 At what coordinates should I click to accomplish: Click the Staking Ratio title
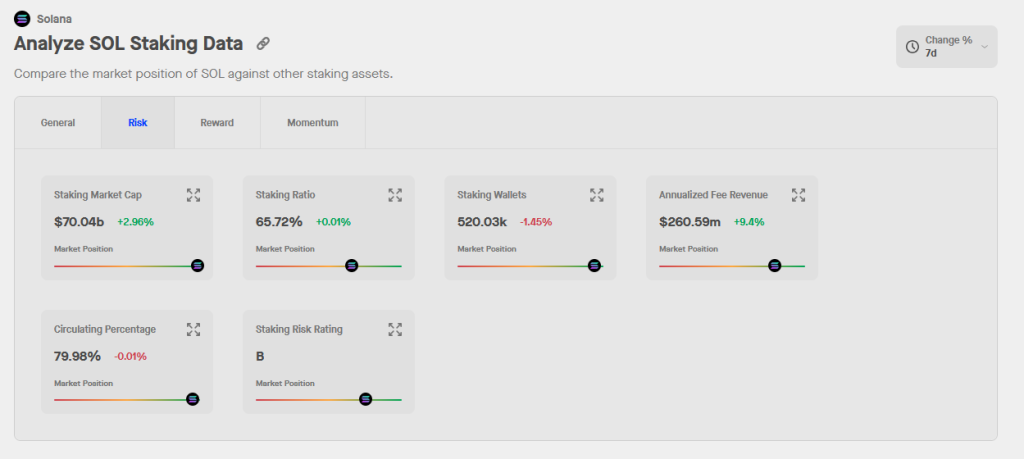[x=285, y=195]
